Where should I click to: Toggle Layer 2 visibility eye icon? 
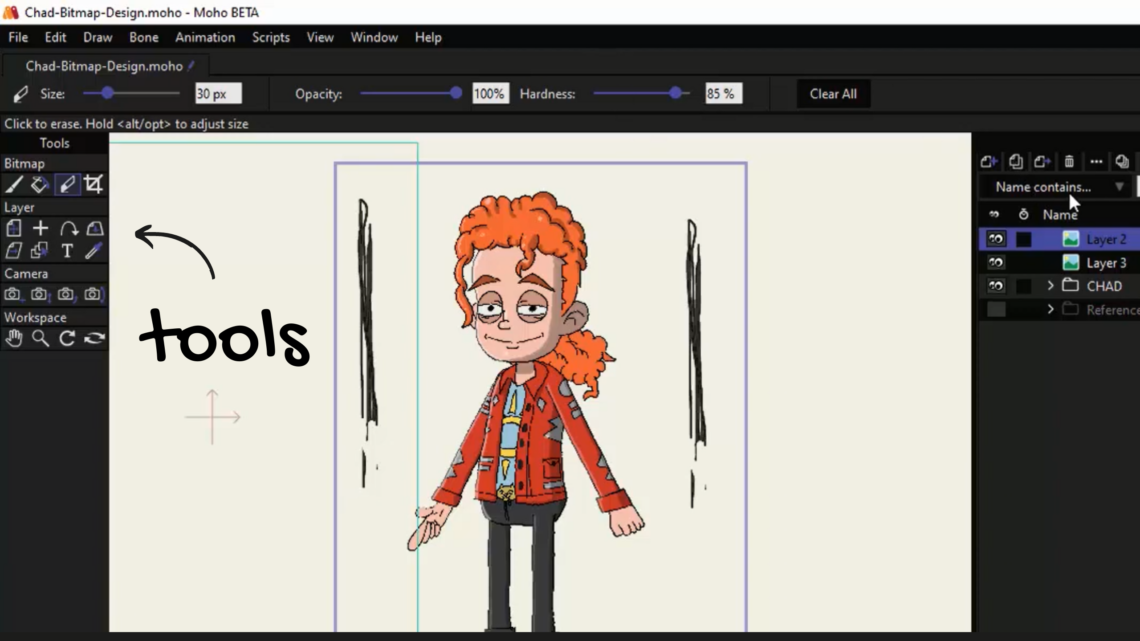point(996,239)
